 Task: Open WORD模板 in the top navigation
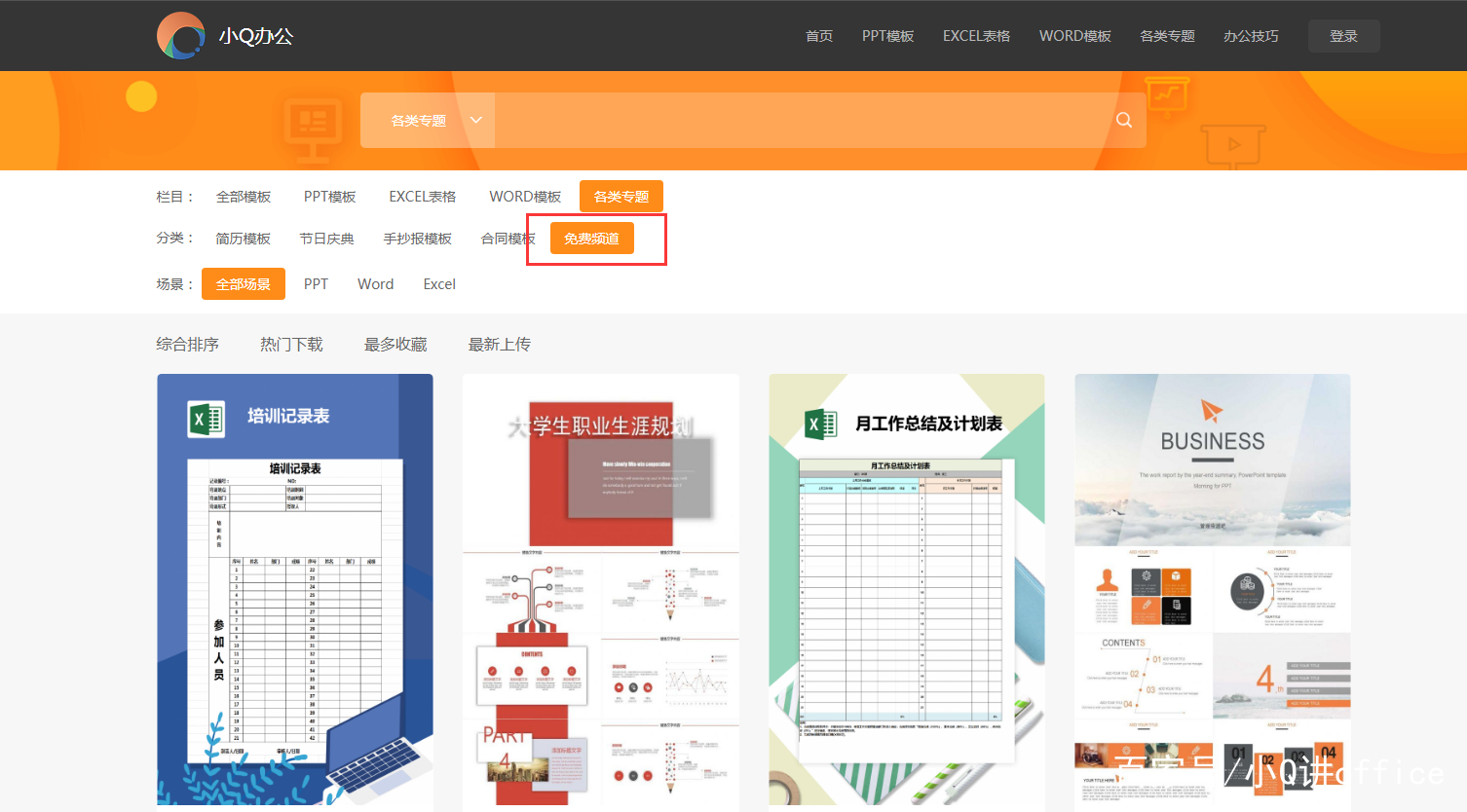coord(1074,36)
